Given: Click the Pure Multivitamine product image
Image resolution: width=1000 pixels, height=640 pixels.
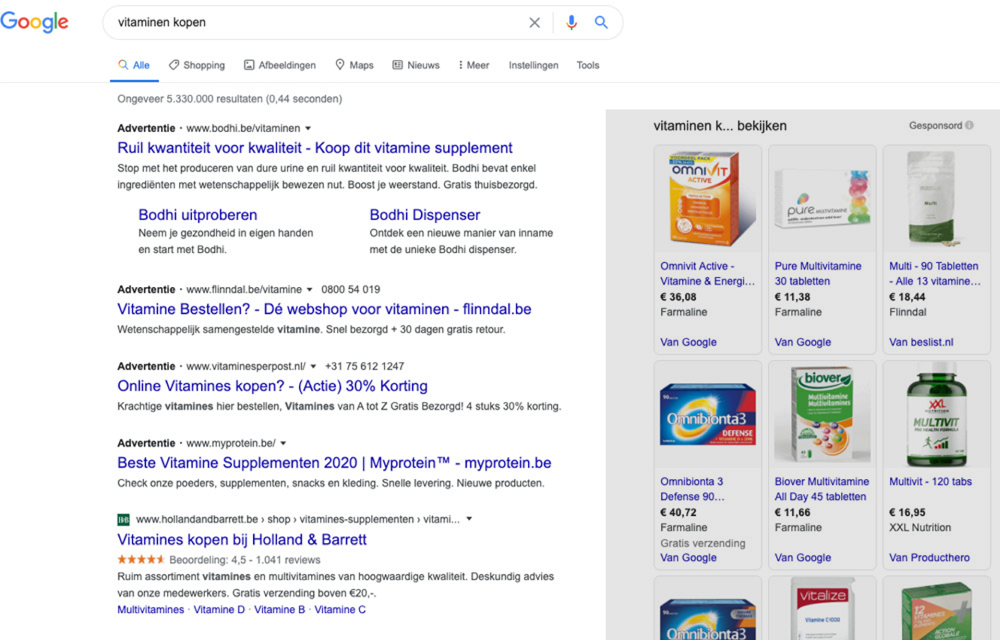Looking at the screenshot, I should [822, 198].
